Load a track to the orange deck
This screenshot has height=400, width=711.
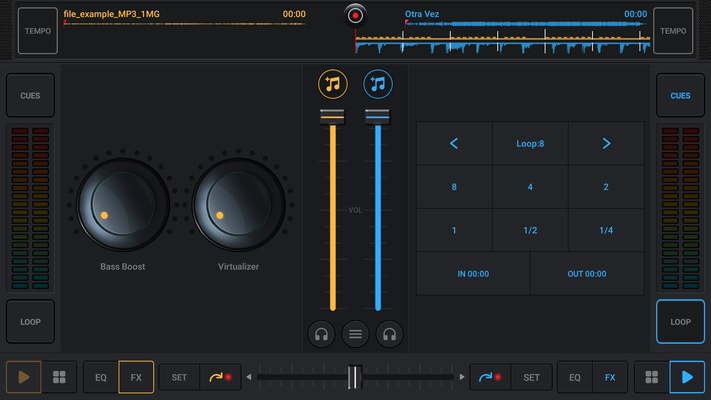tap(332, 84)
